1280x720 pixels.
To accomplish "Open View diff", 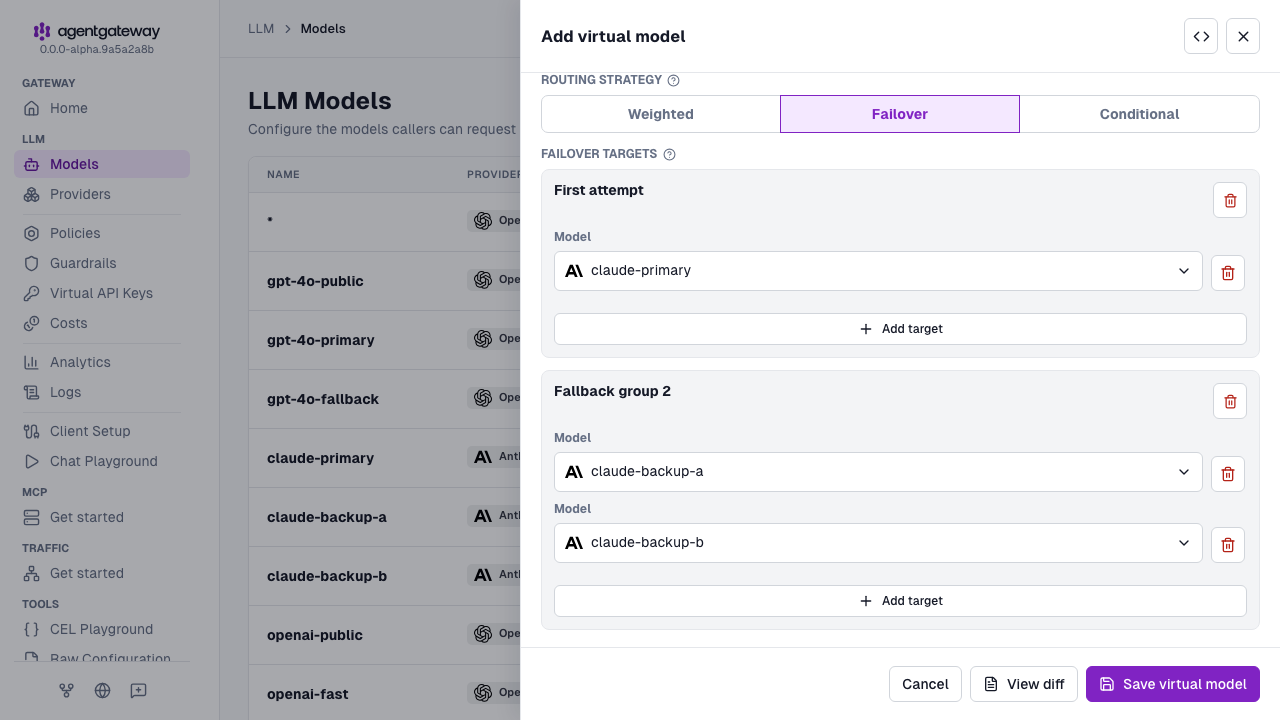I will 1024,684.
